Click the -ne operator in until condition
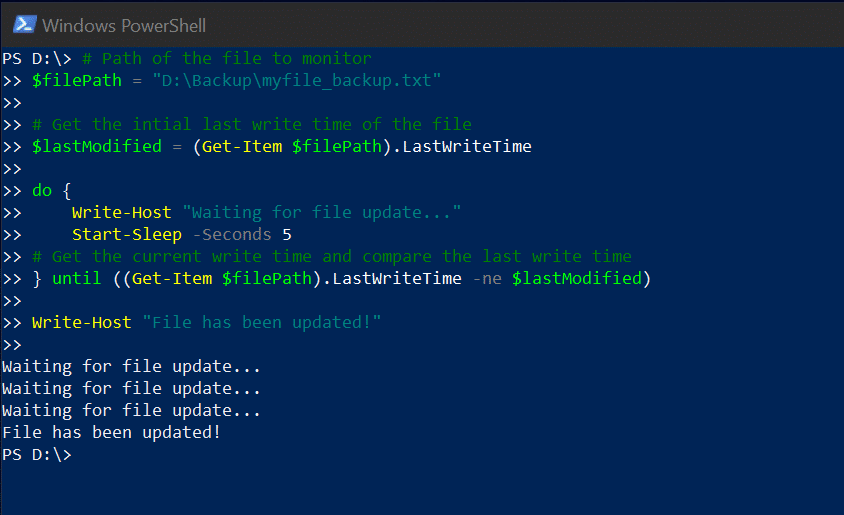The width and height of the screenshot is (844, 515). coord(487,278)
